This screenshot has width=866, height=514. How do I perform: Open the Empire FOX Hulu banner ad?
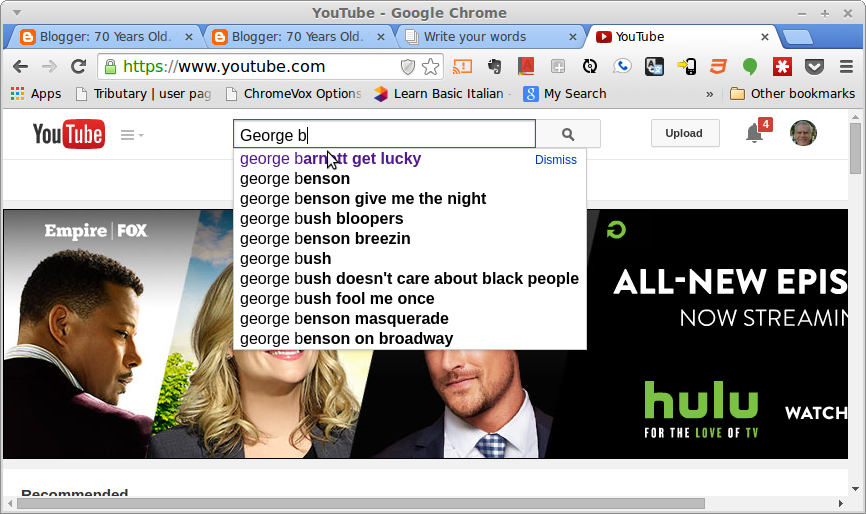pyautogui.click(x=425, y=334)
